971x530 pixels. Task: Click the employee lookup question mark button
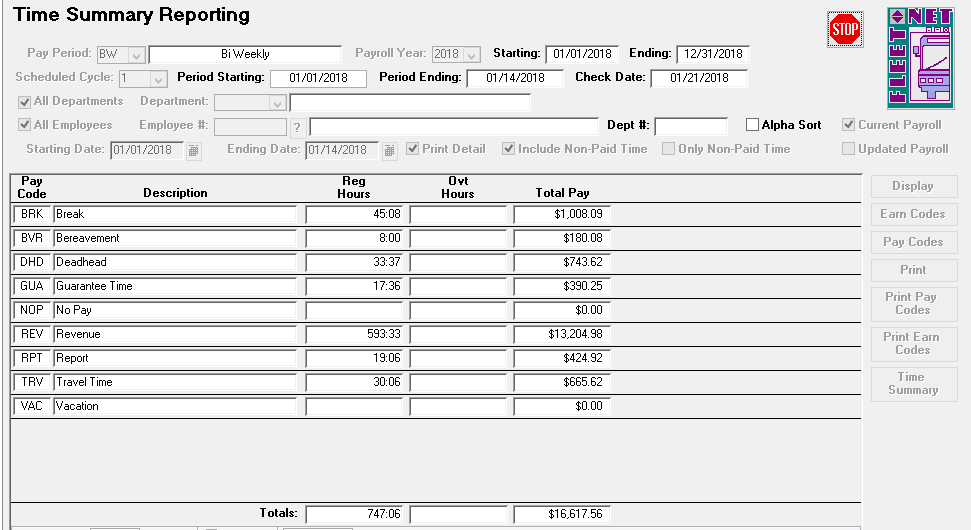pos(296,127)
